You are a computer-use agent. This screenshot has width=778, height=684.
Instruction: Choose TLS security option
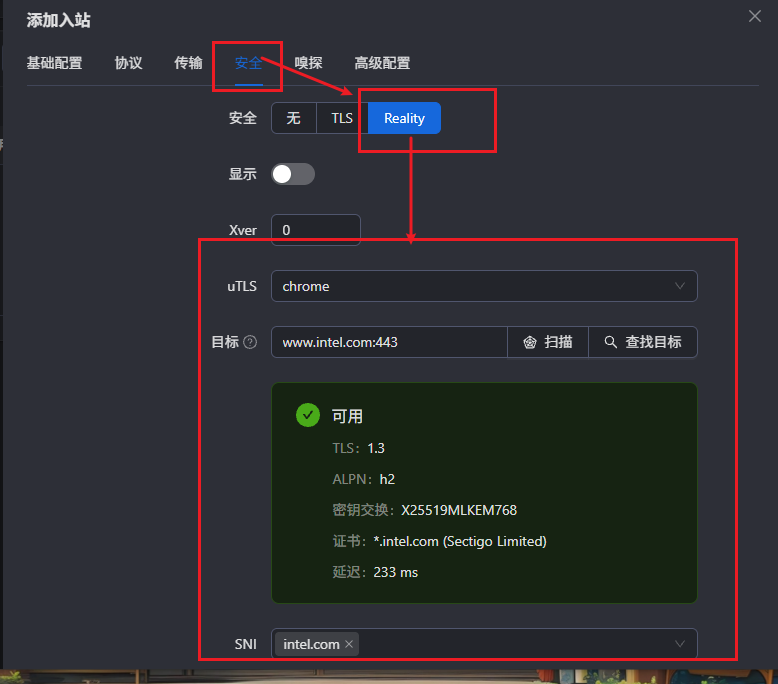342,118
